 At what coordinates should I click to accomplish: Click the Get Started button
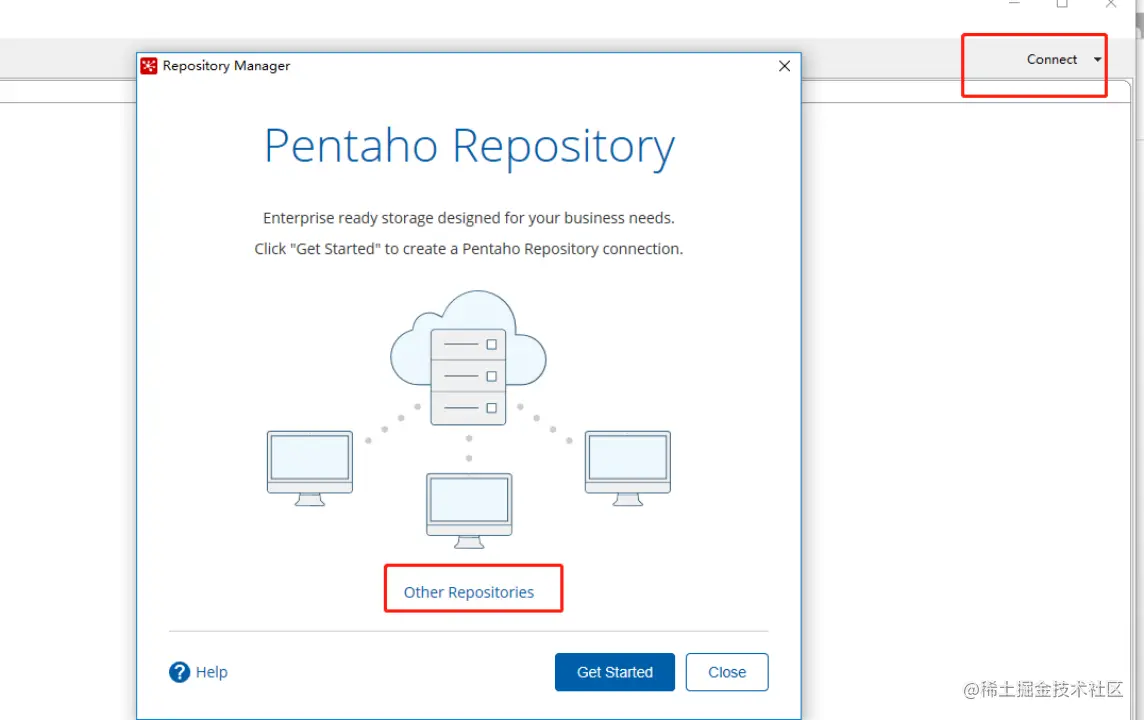point(614,672)
